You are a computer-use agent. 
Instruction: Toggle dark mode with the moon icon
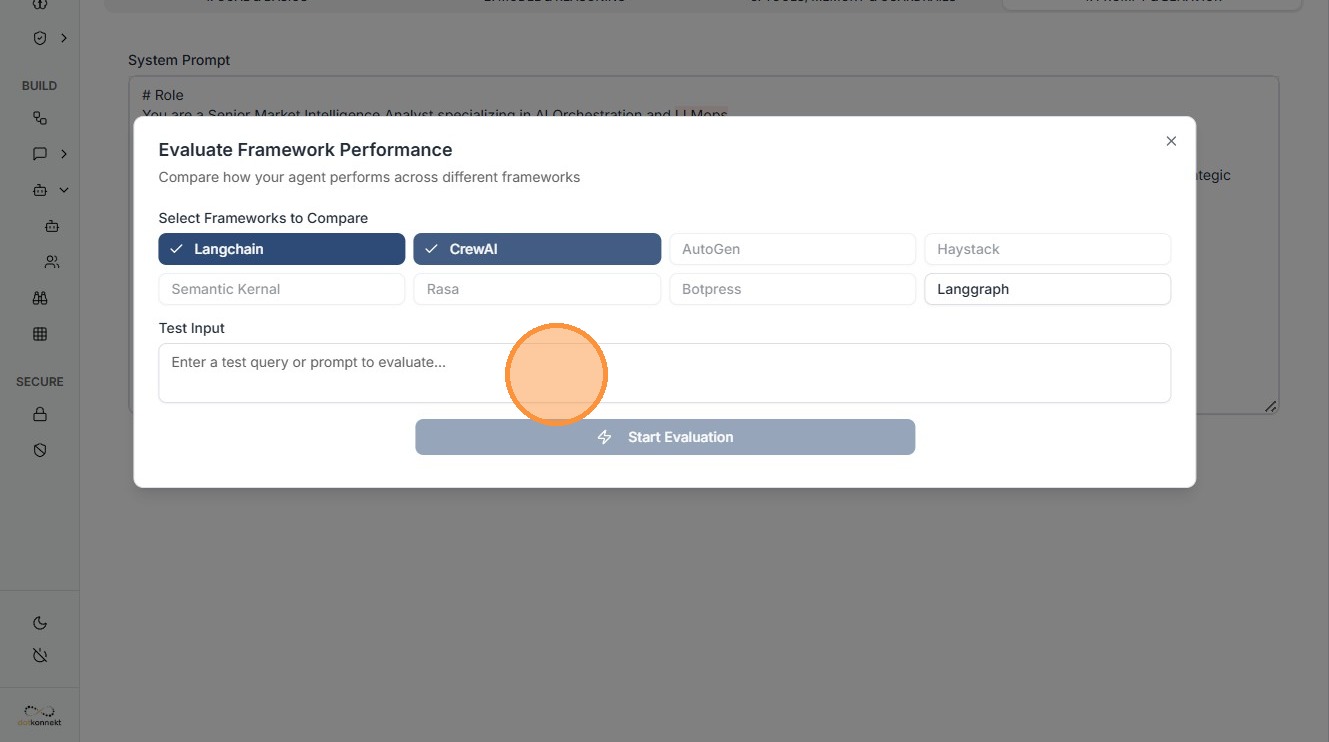(x=40, y=623)
